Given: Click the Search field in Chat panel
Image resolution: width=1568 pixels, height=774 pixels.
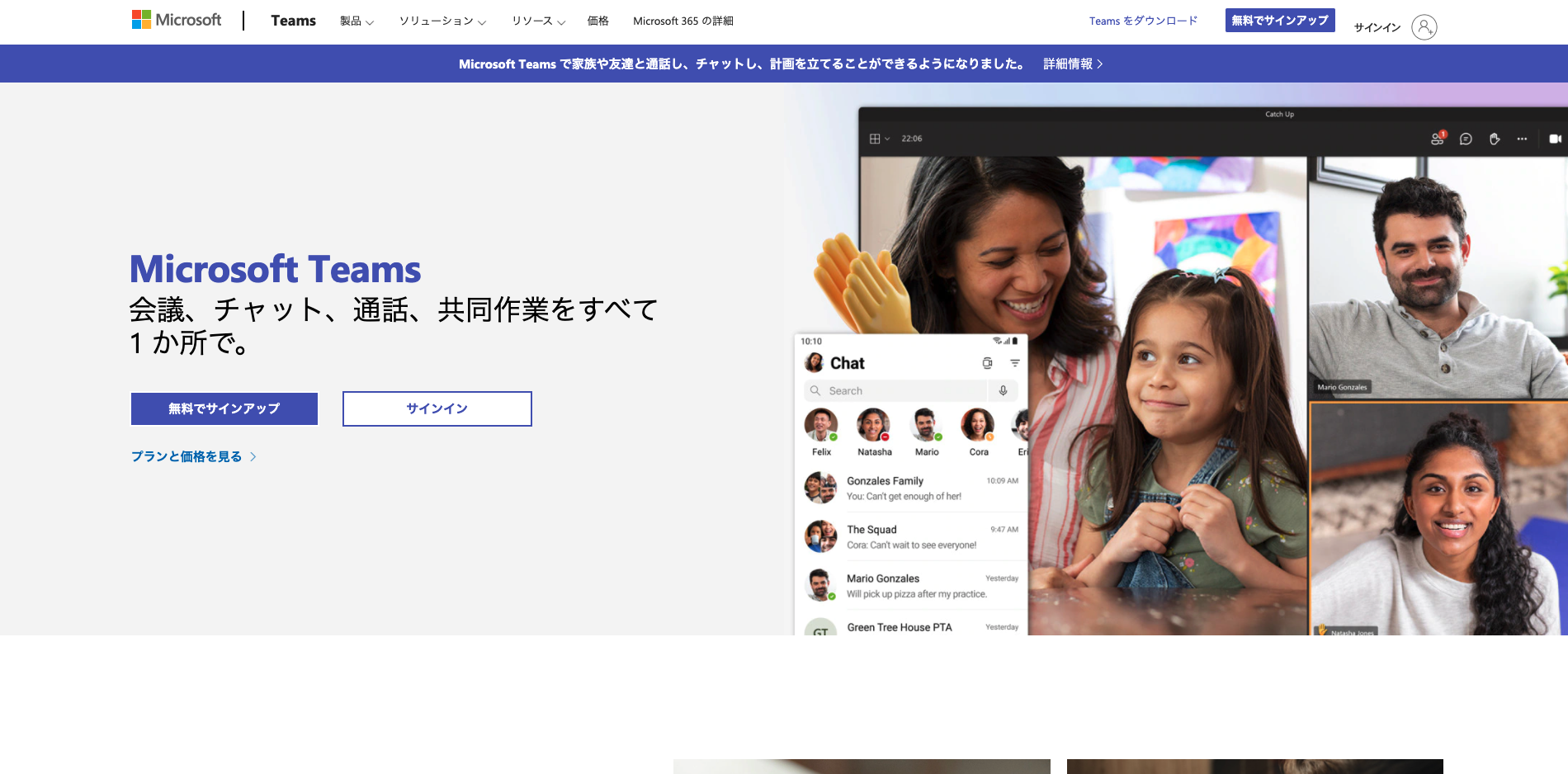Looking at the screenshot, I should click(x=895, y=391).
